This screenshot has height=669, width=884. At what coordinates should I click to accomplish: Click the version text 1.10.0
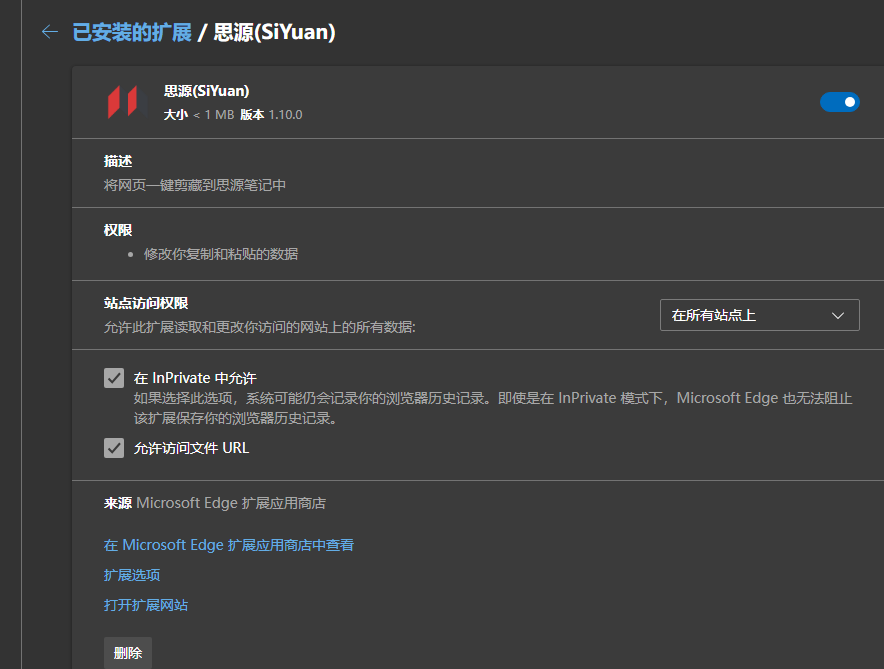[285, 114]
